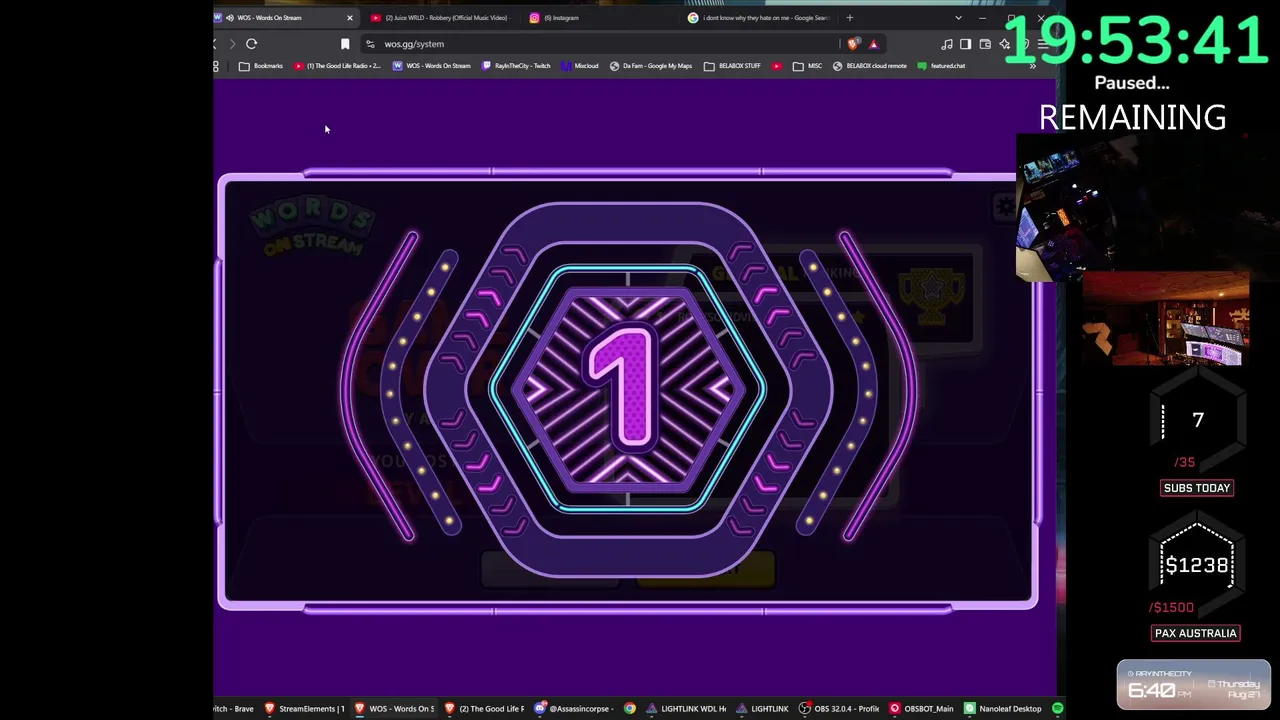Screen dimensions: 1280x720
Task: Open Spotify from the taskbar
Action: [1057, 709]
